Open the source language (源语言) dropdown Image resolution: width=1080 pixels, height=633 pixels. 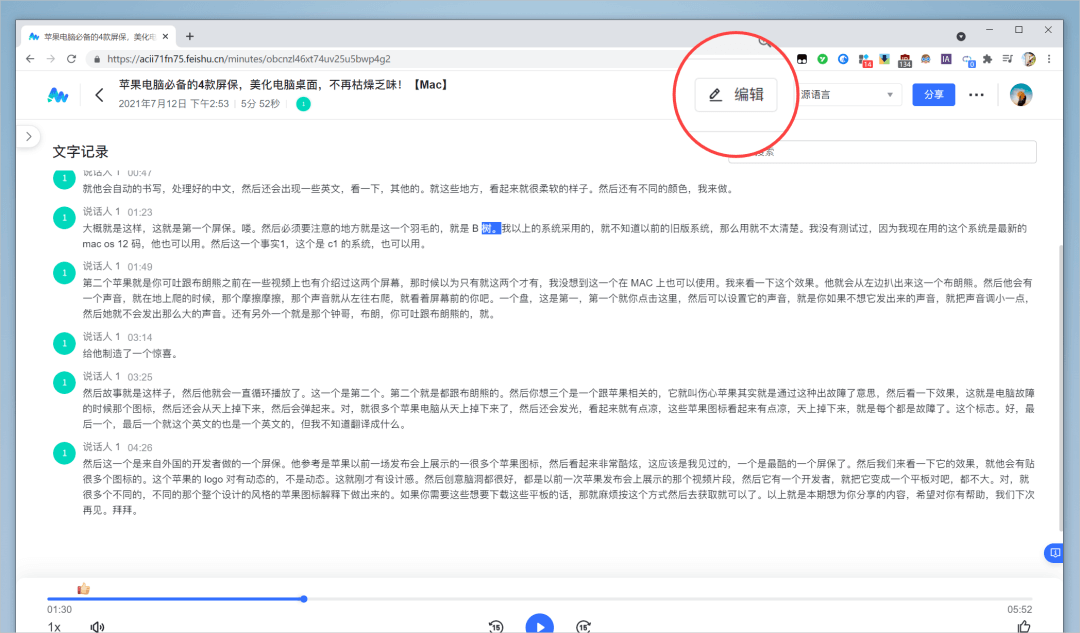click(848, 94)
